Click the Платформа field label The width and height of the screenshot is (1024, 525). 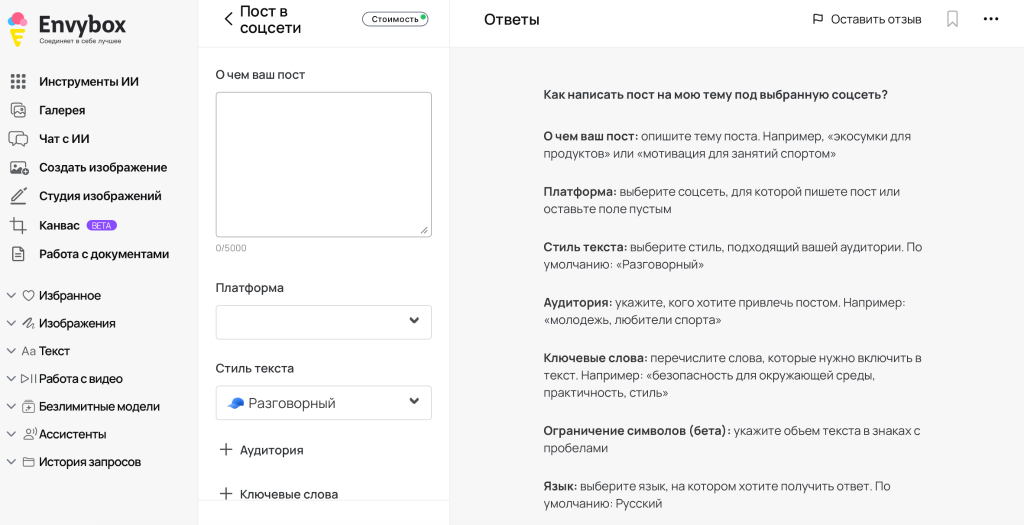coord(249,288)
